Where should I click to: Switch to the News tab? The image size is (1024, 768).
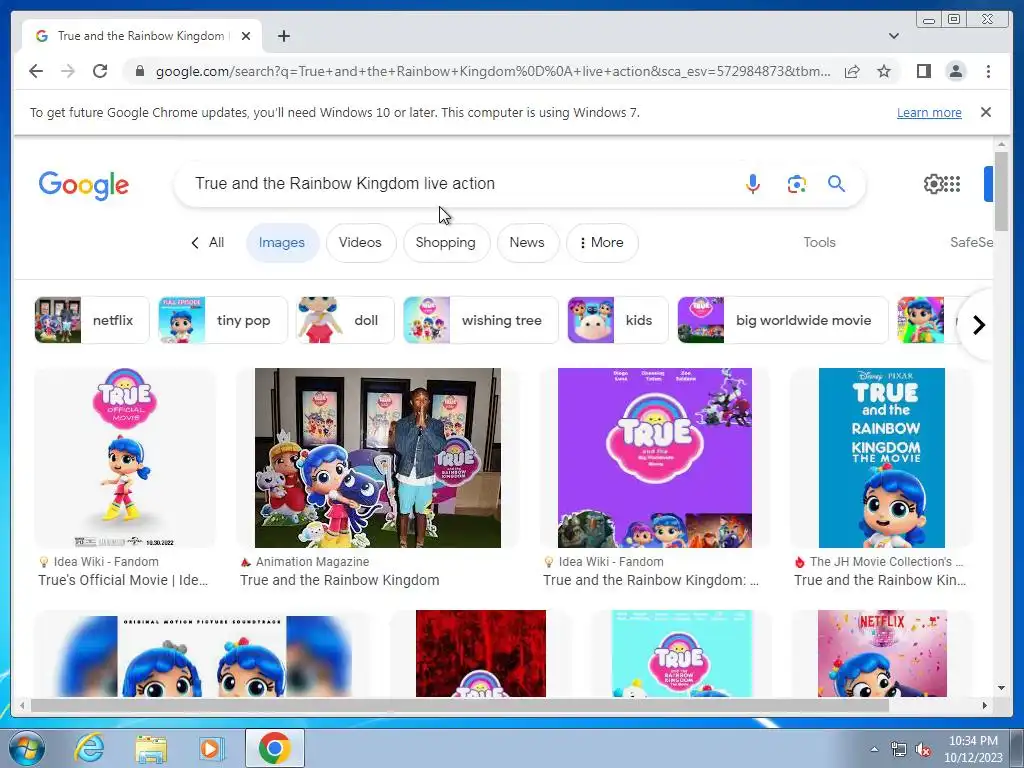point(526,242)
